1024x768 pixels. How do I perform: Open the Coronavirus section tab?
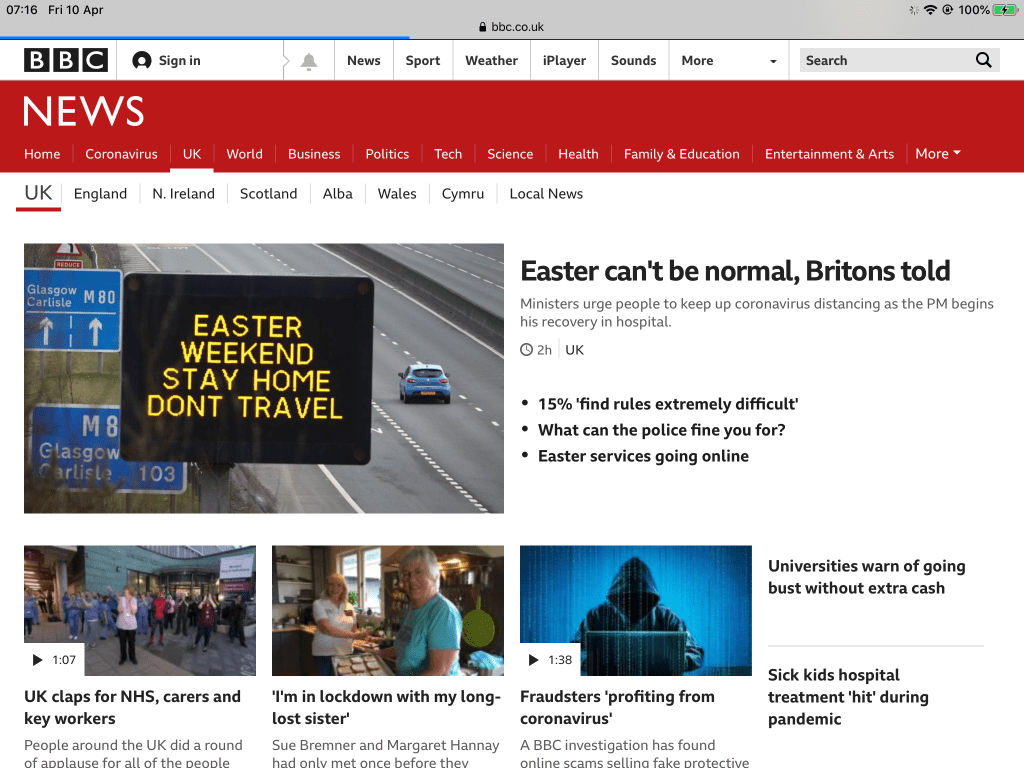point(121,154)
